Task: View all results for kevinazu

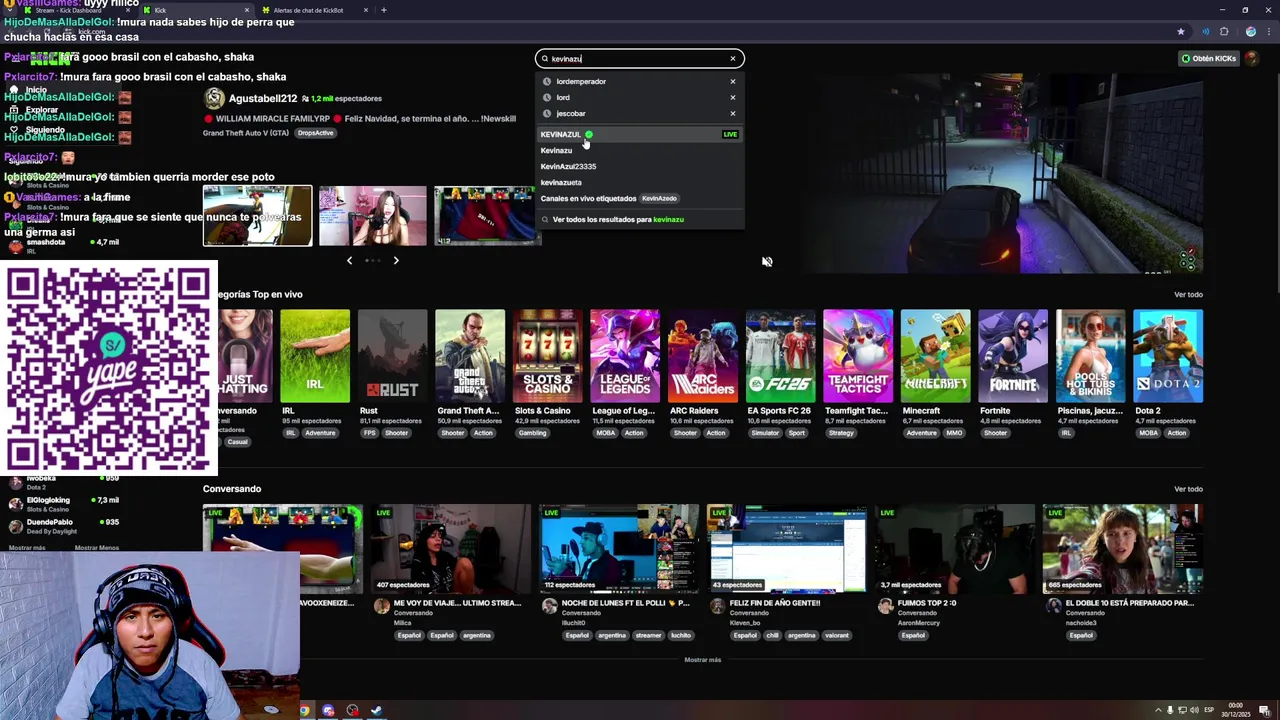Action: click(618, 219)
